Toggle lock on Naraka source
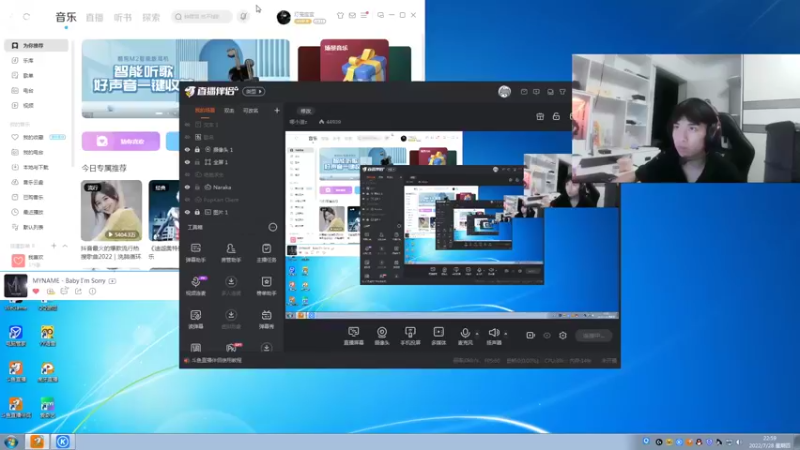The height and width of the screenshot is (450, 800). pos(197,187)
